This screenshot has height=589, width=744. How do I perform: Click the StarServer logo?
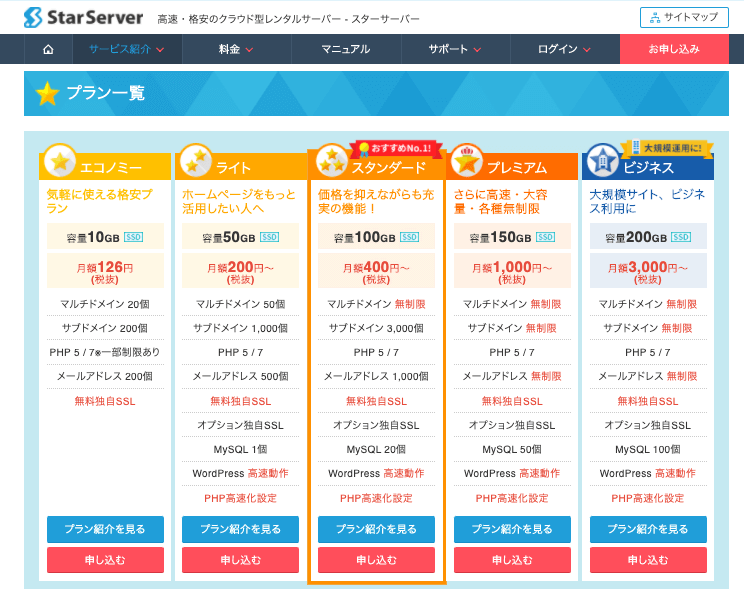[x=84, y=18]
